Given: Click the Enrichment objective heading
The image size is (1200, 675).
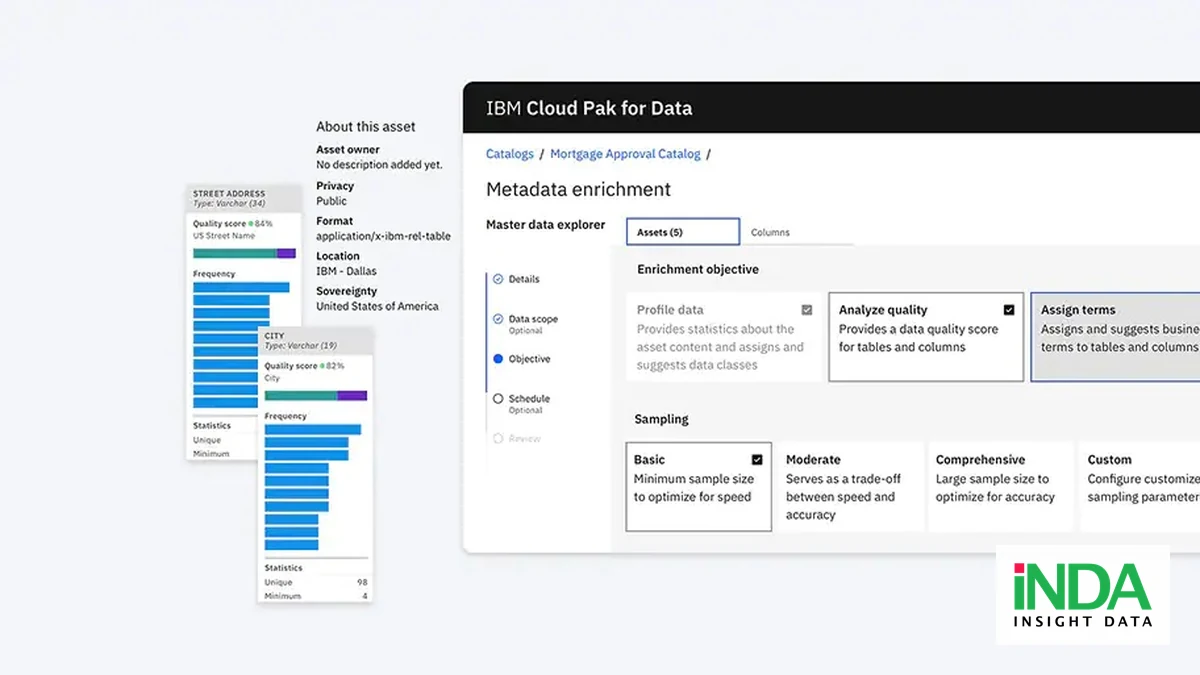Looking at the screenshot, I should tap(698, 269).
